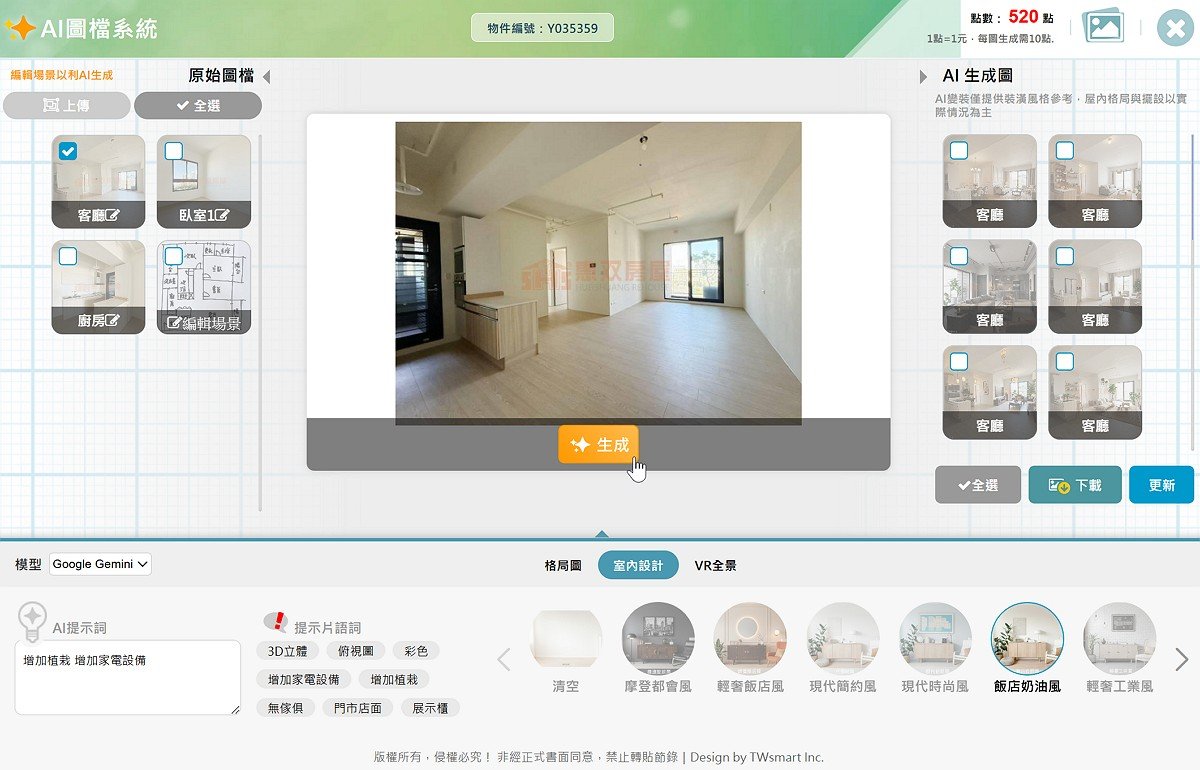Collapse the 原始圖檔 panel arrow
The height and width of the screenshot is (770, 1200).
click(x=266, y=77)
